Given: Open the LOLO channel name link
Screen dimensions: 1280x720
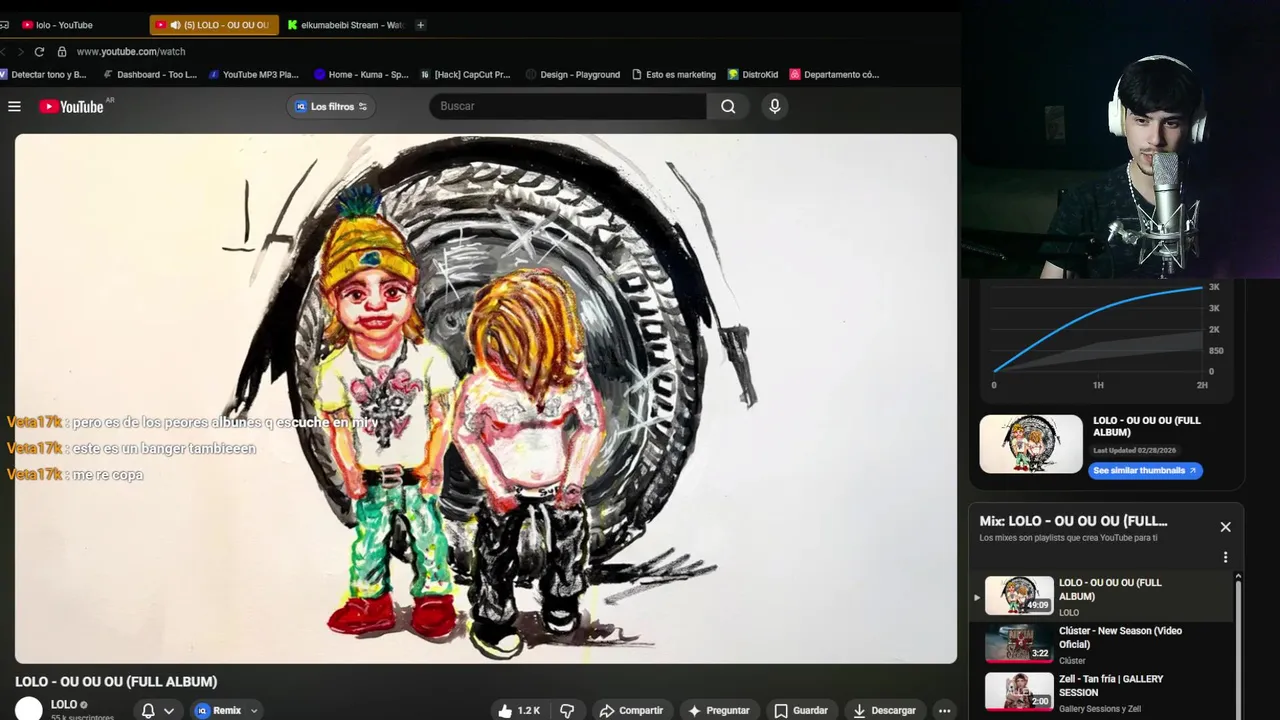Looking at the screenshot, I should click(x=64, y=705).
